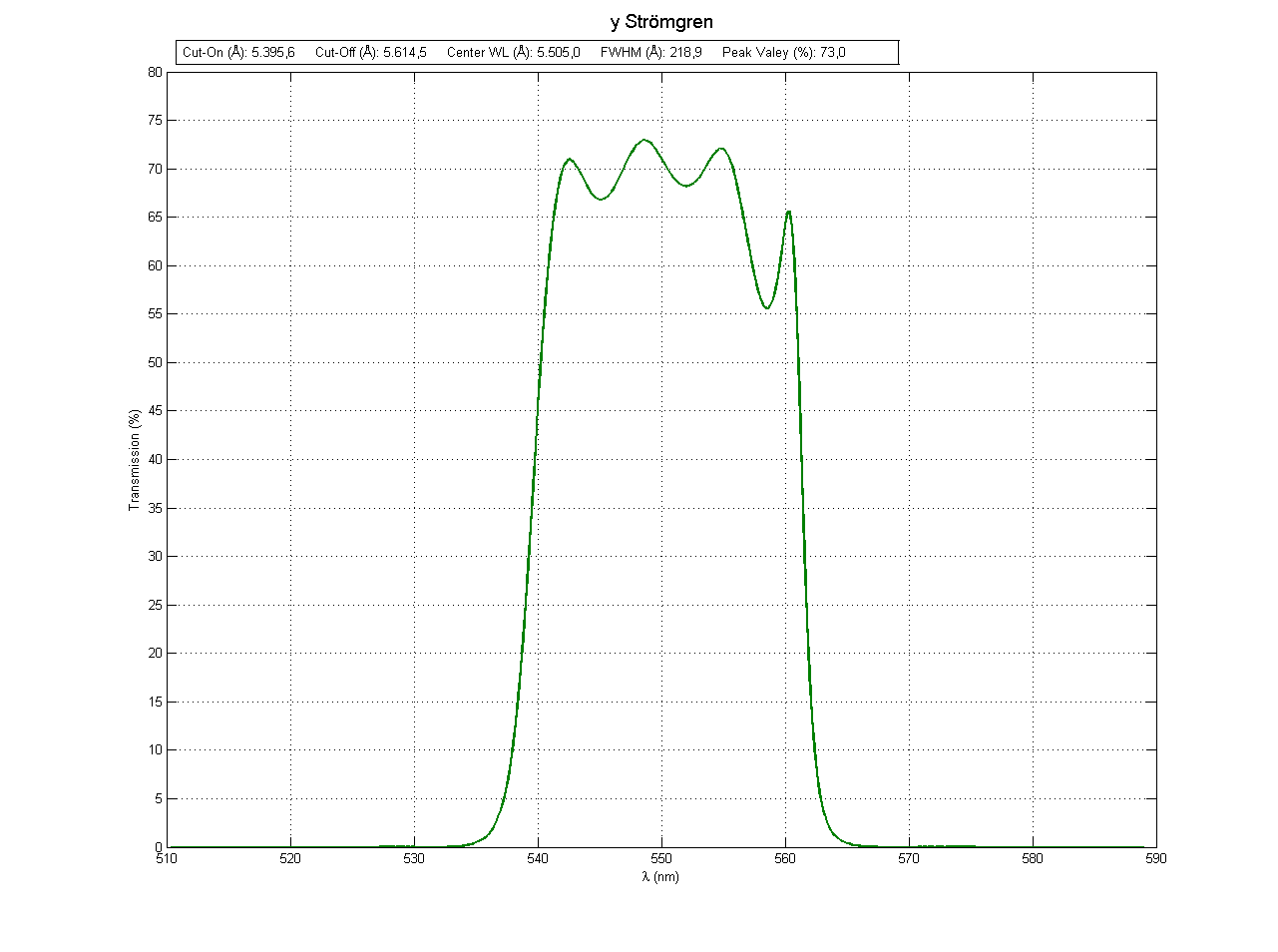The height and width of the screenshot is (952, 1278).
Task: Click the y-axis tick label 70
Action: coord(156,169)
